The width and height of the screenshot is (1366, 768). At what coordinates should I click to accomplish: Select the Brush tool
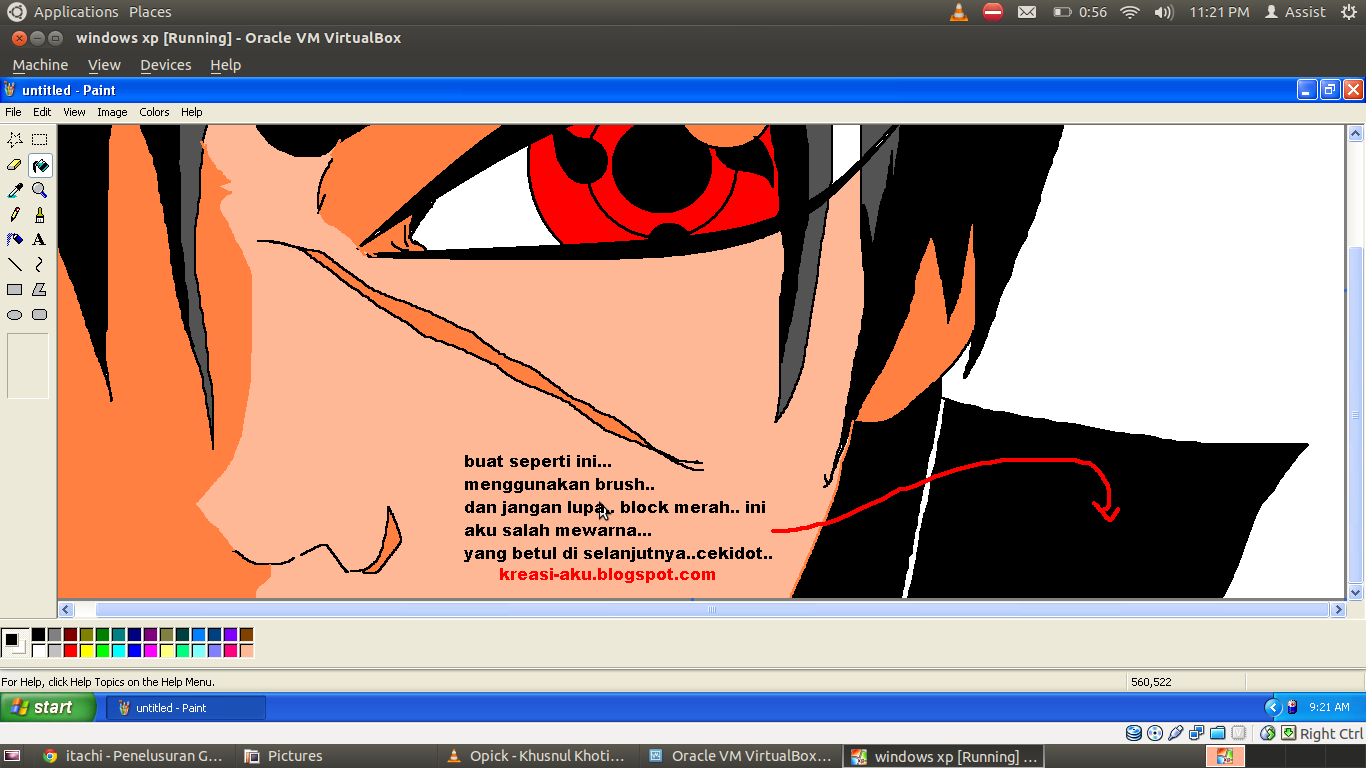coord(40,215)
